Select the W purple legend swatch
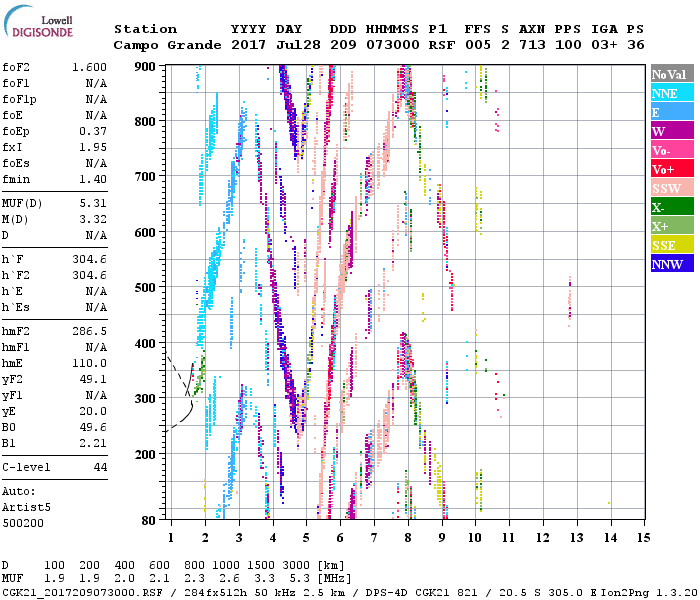 point(672,131)
